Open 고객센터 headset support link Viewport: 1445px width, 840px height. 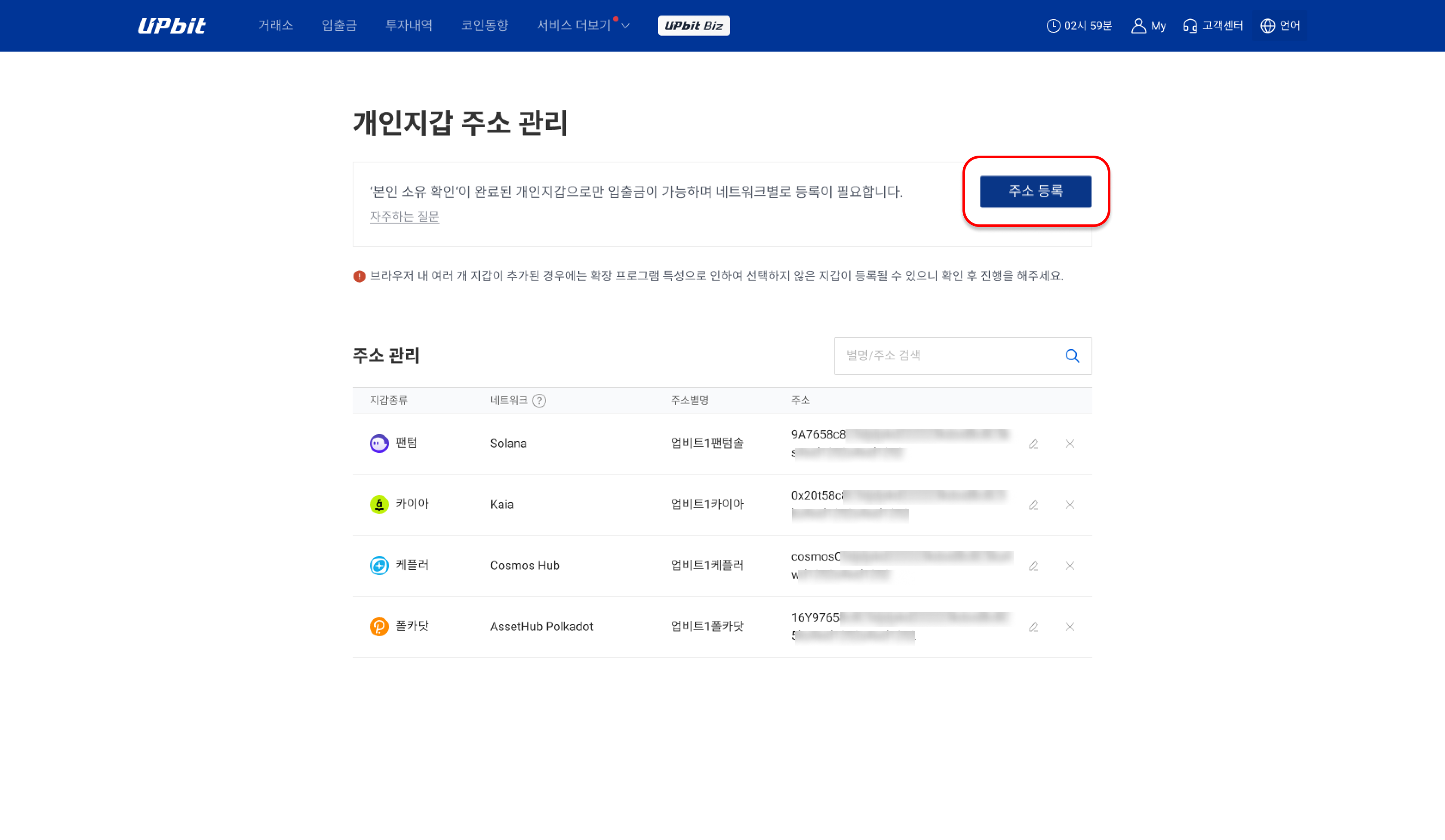pyautogui.click(x=1213, y=26)
